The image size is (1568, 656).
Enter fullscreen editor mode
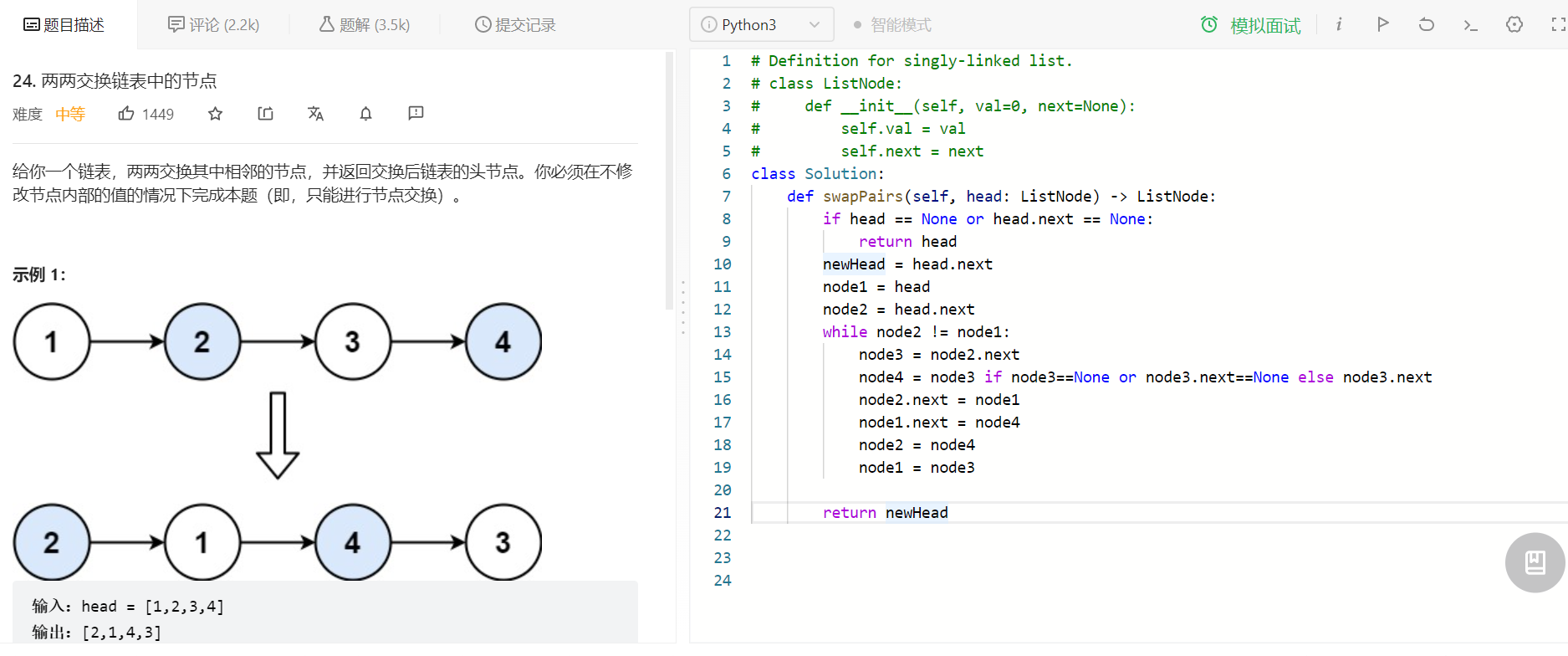point(1559,24)
